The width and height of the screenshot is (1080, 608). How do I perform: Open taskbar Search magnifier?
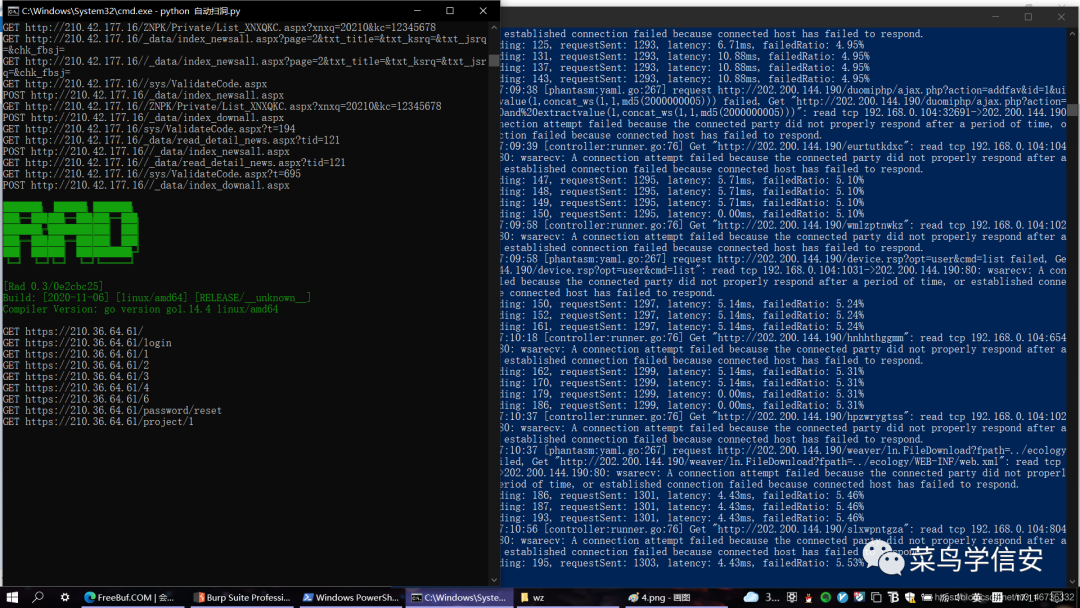[38, 597]
